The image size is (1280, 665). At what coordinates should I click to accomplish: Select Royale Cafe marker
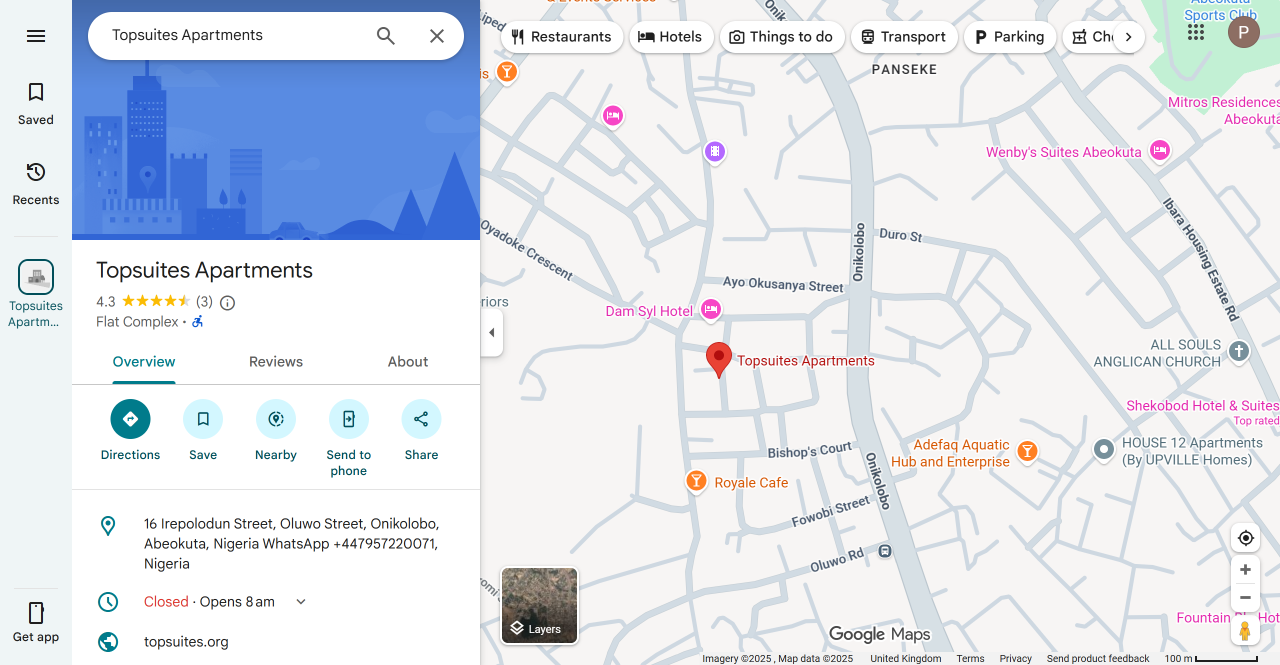tap(697, 481)
